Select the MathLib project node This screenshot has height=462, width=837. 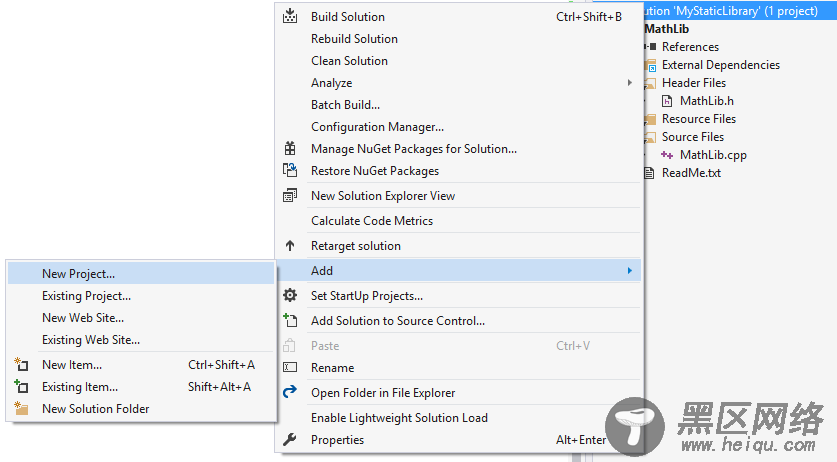click(x=667, y=29)
